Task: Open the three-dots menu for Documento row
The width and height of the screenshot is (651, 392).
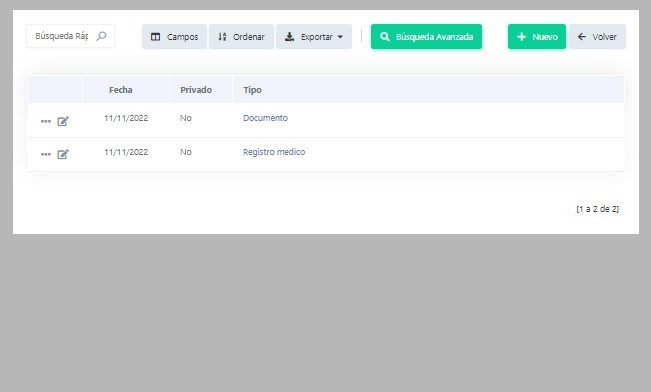Action: click(46, 121)
